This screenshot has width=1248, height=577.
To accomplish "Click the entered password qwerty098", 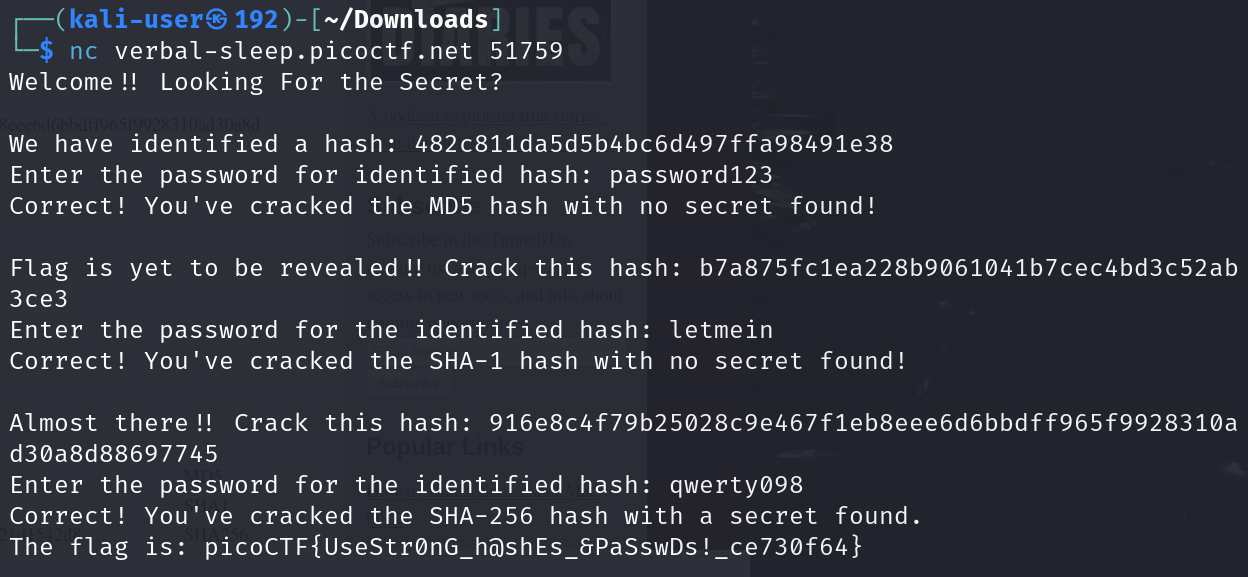I will click(x=736, y=485).
